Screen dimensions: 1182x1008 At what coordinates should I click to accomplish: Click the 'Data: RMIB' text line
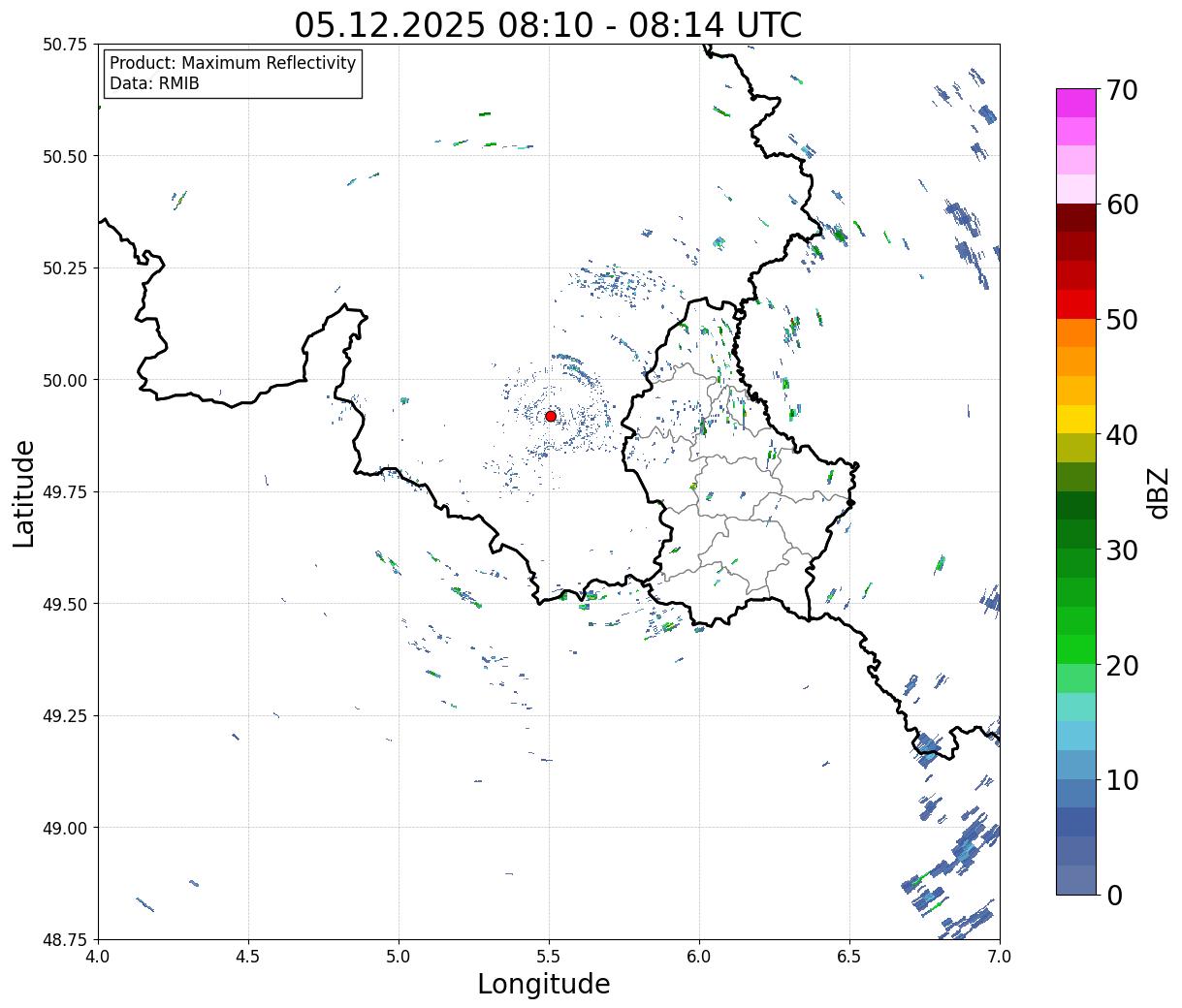154,83
